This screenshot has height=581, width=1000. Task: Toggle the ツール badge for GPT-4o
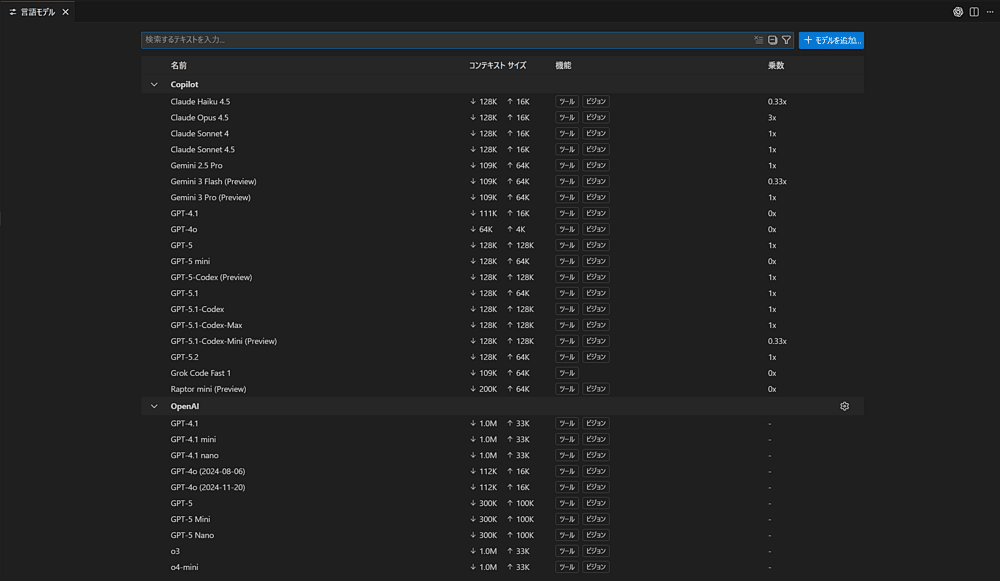(567, 229)
